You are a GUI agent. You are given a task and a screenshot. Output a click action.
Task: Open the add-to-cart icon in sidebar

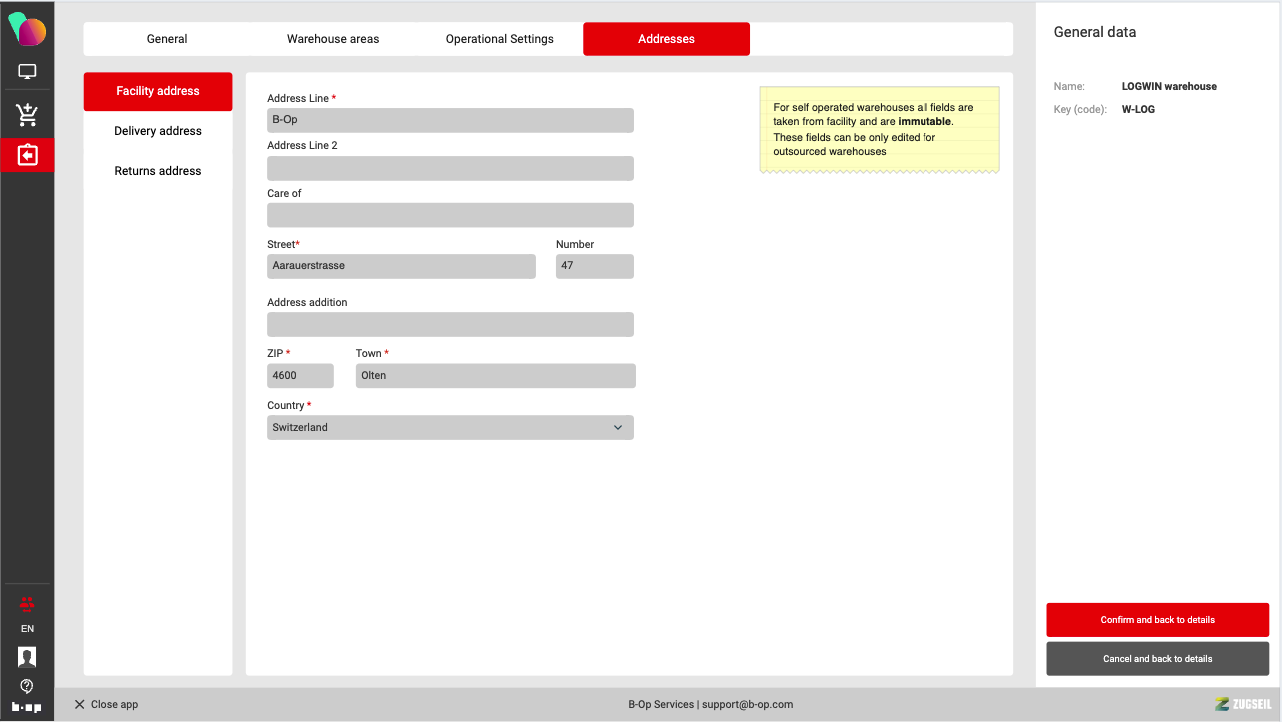(x=27, y=115)
